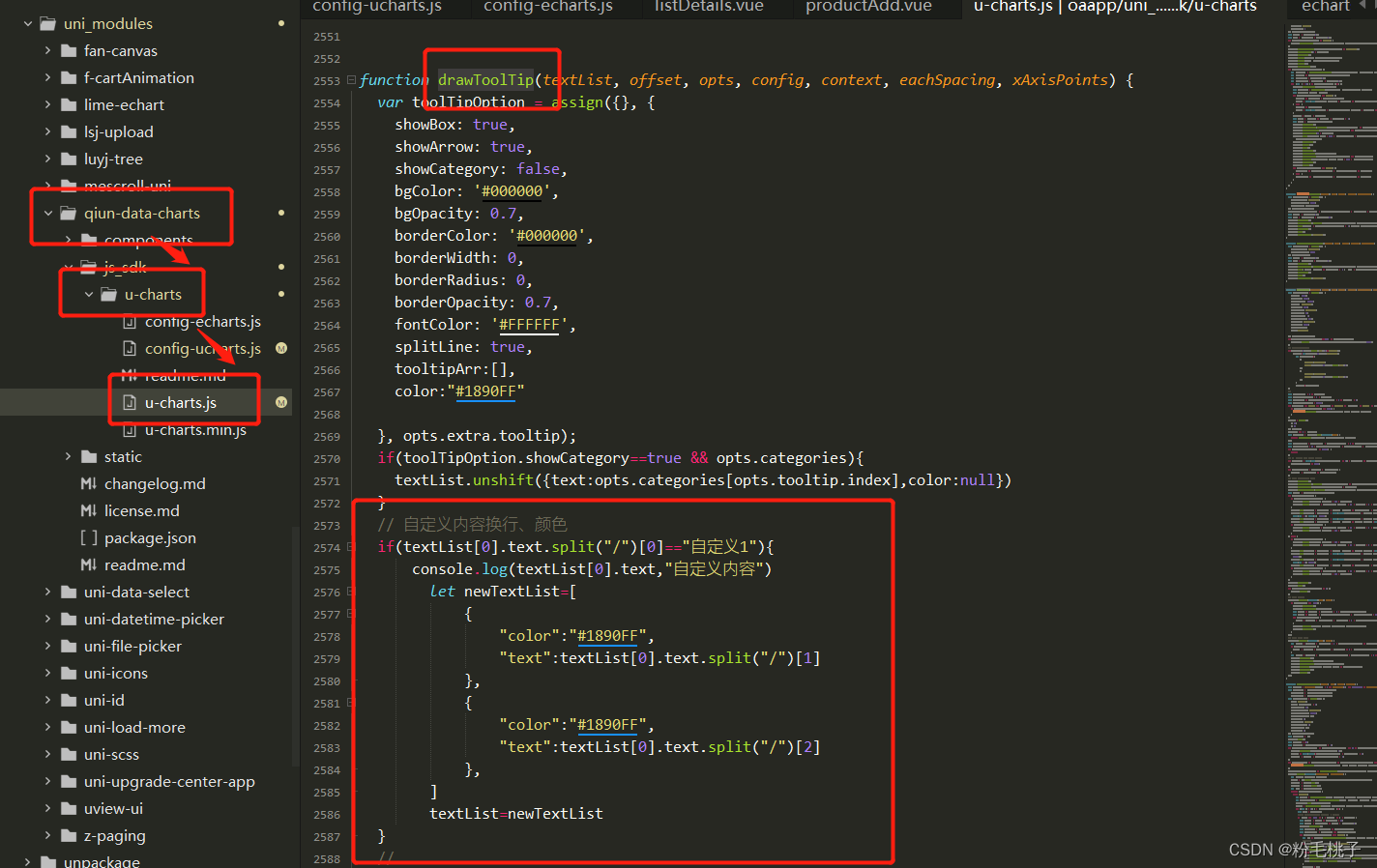Select the uni-load-more folder
Screen dimensions: 1377x868
pos(134,727)
